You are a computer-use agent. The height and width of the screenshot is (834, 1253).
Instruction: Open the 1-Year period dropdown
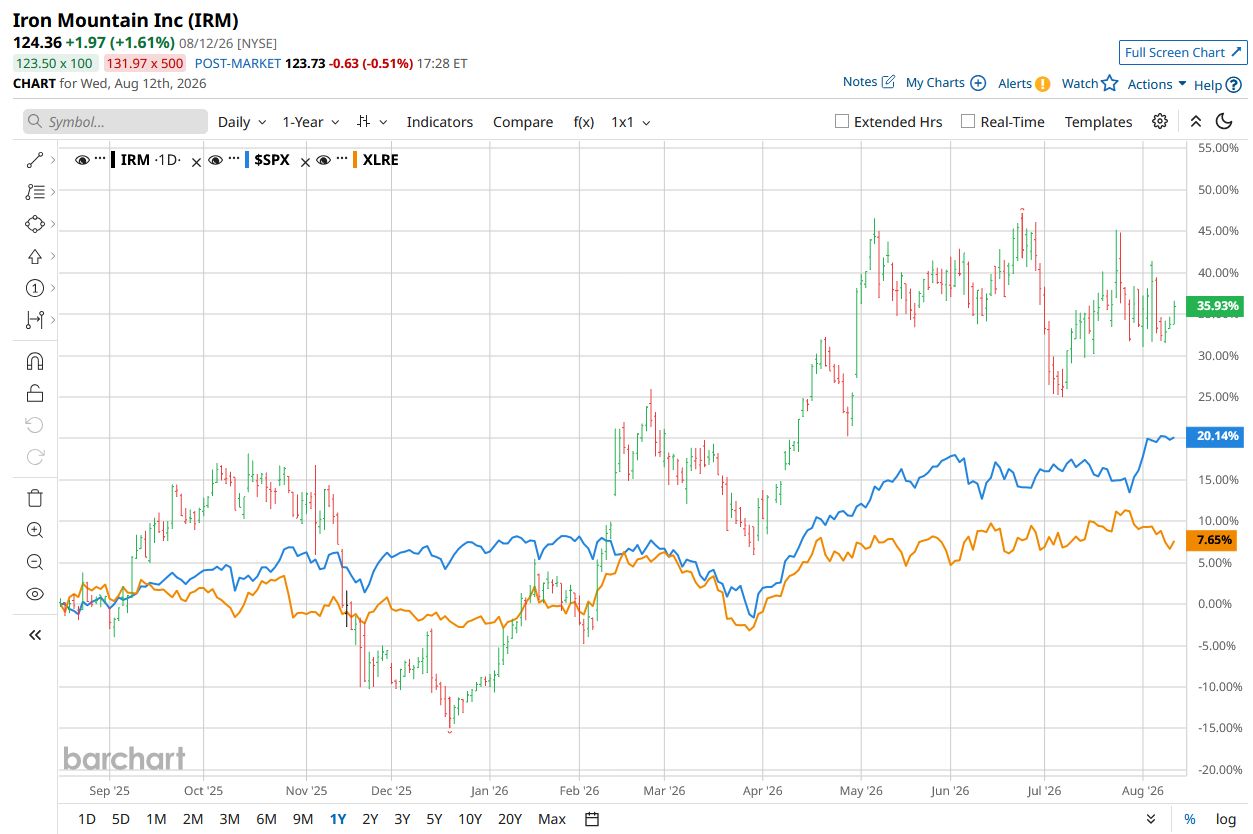(311, 122)
